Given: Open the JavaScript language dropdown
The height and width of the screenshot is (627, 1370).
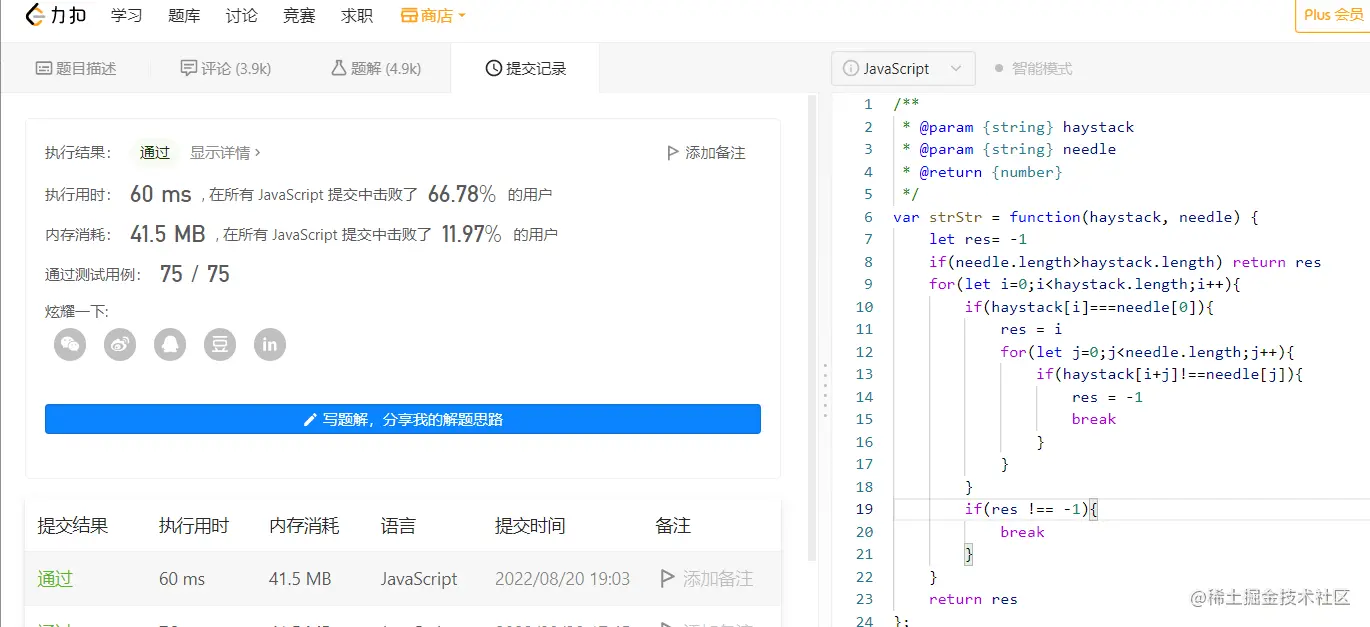Looking at the screenshot, I should (903, 69).
